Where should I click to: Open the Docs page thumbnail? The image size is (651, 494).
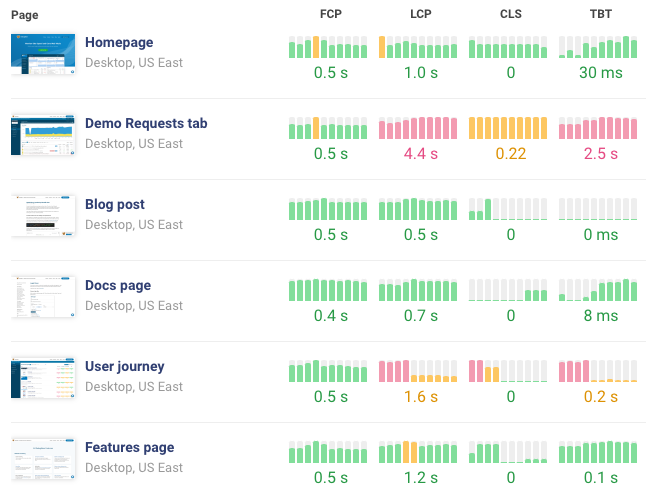point(43,297)
